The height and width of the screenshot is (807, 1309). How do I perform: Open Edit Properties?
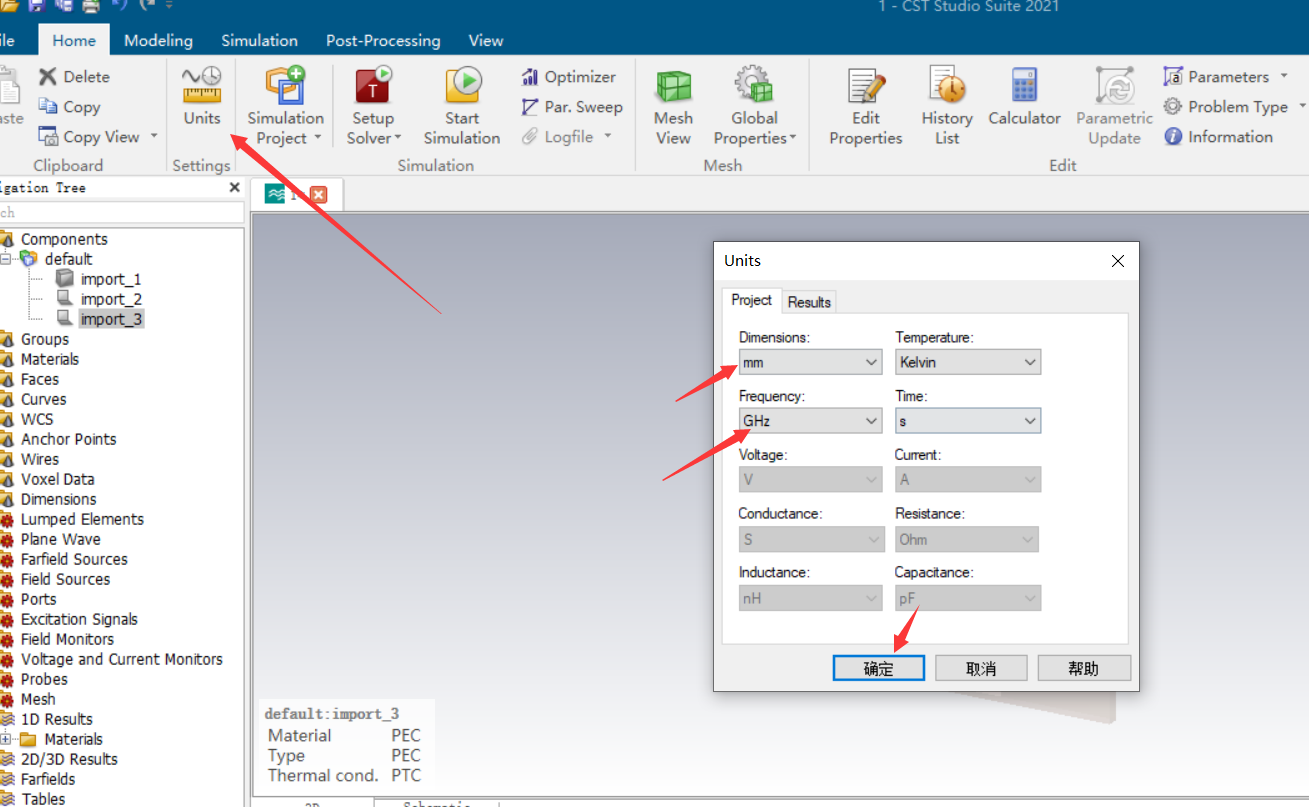(865, 105)
